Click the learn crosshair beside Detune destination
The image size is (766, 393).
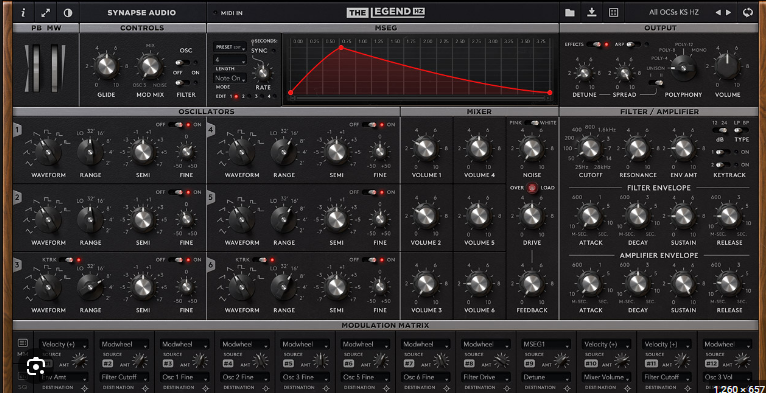[x=567, y=388]
